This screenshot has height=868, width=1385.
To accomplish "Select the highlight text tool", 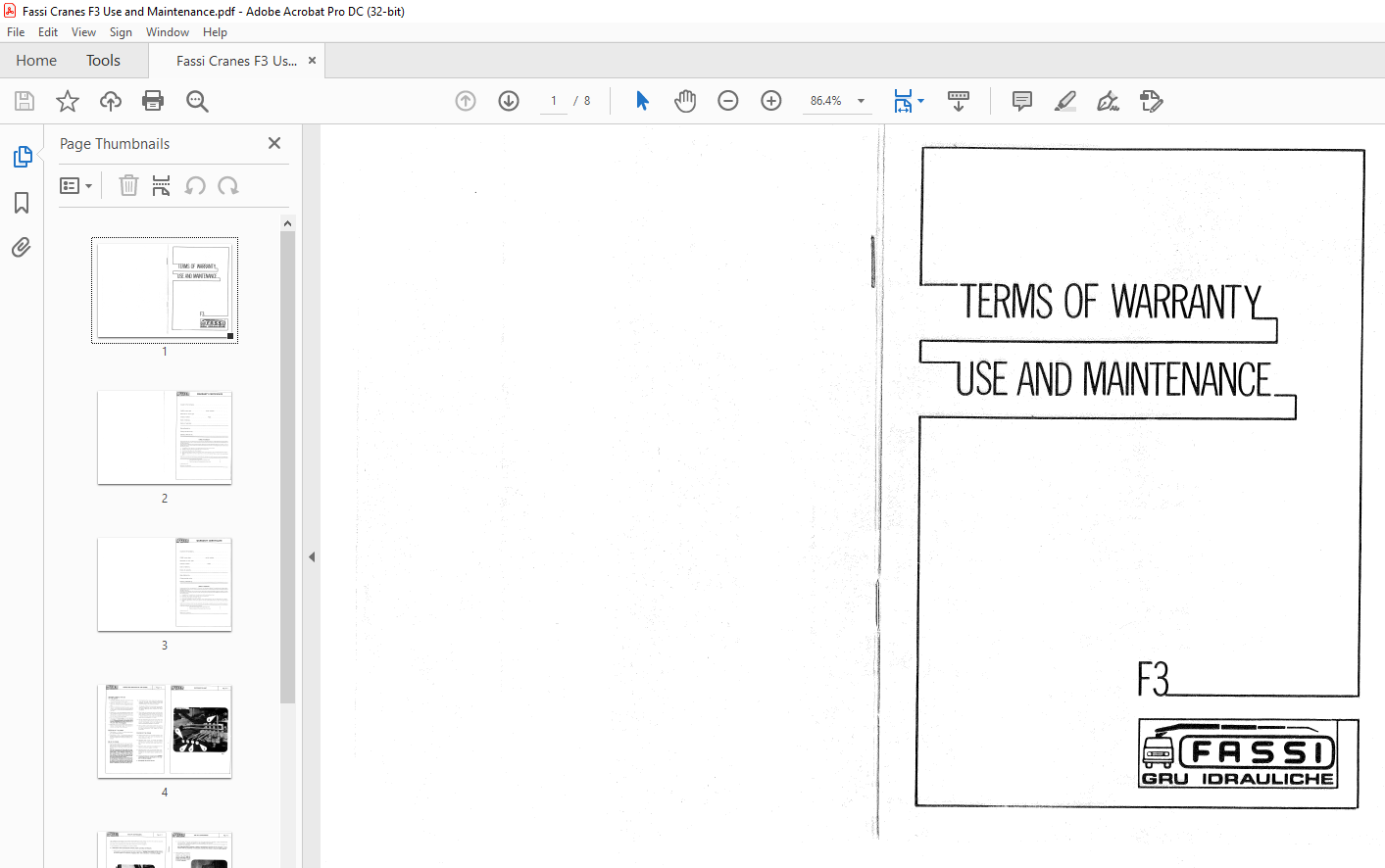I will (x=1065, y=101).
